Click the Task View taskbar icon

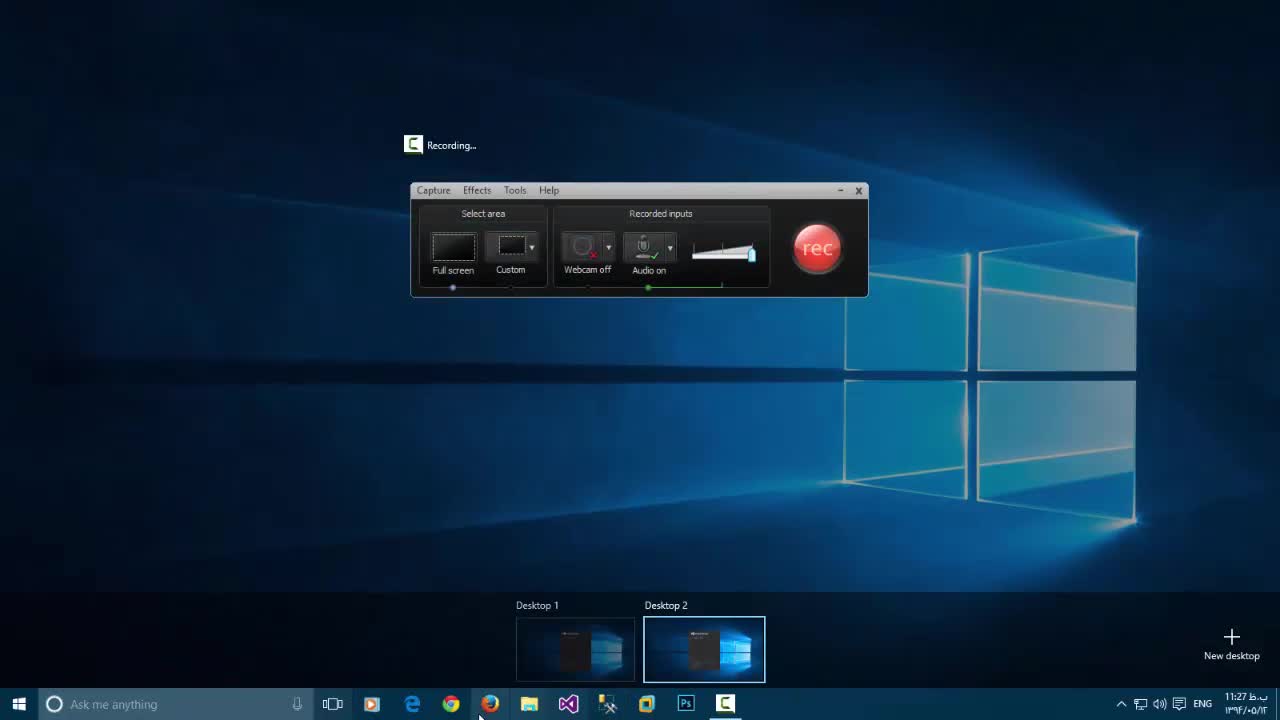333,704
